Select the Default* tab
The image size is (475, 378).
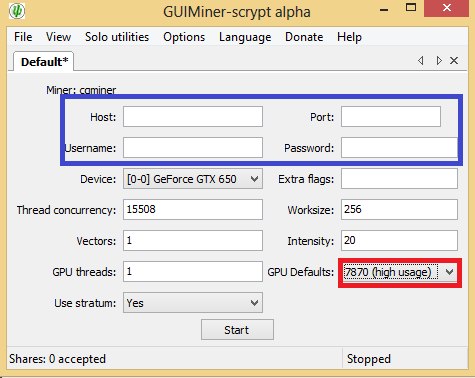click(44, 62)
